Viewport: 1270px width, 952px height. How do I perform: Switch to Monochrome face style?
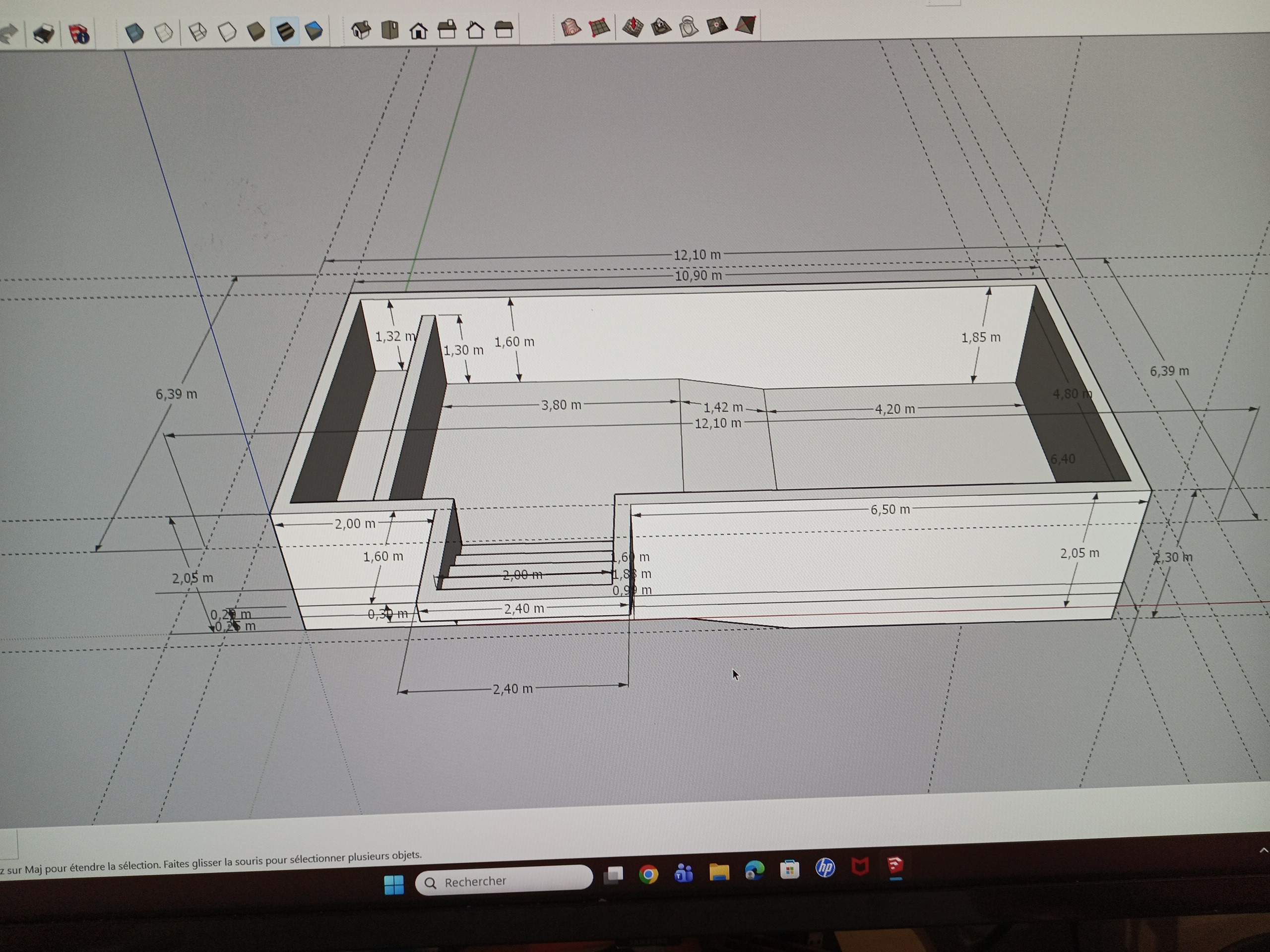[x=314, y=30]
